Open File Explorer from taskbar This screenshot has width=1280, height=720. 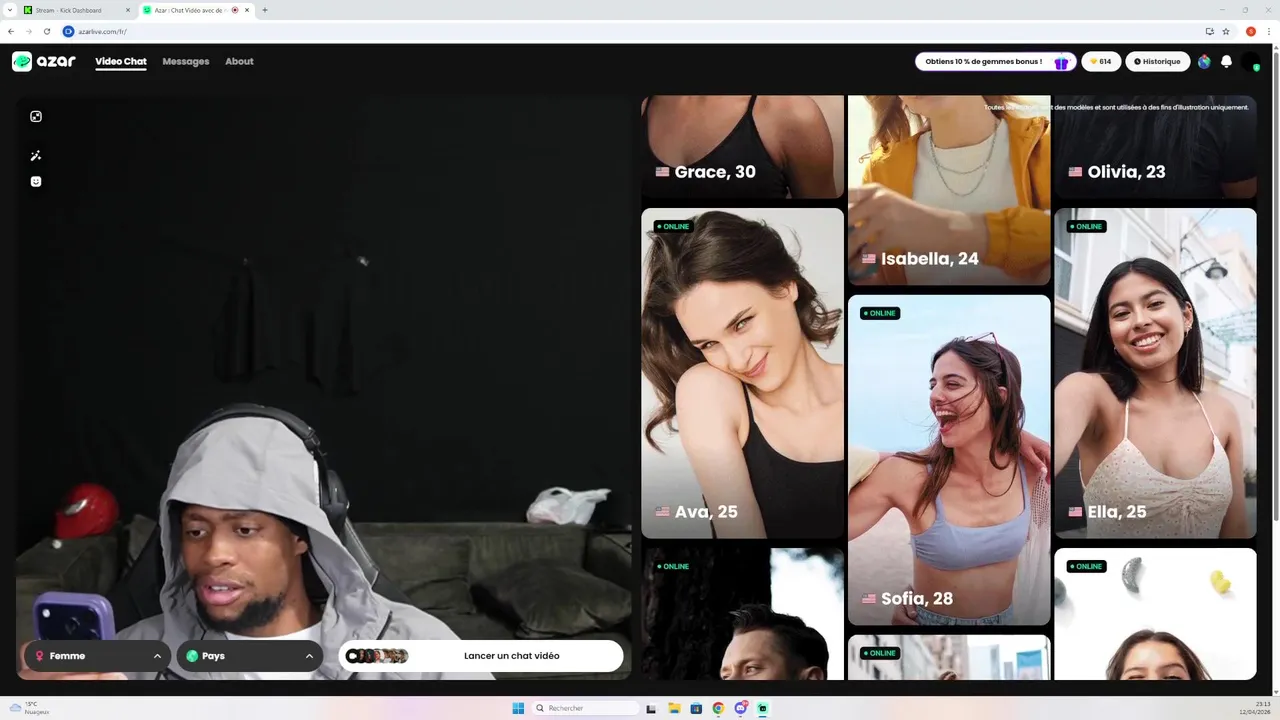pyautogui.click(x=674, y=708)
